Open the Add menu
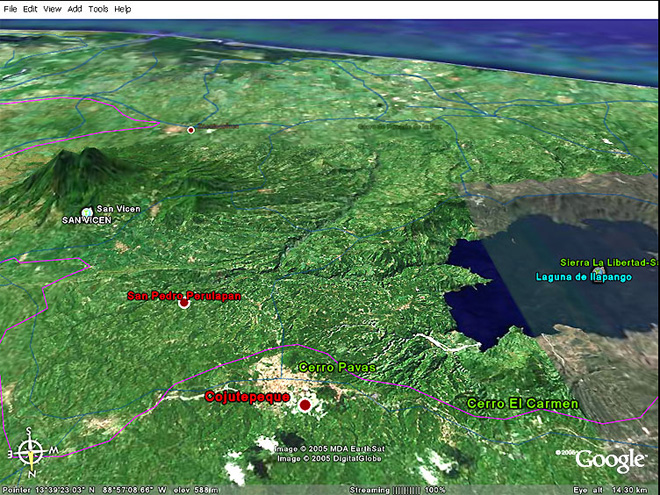 (75, 8)
